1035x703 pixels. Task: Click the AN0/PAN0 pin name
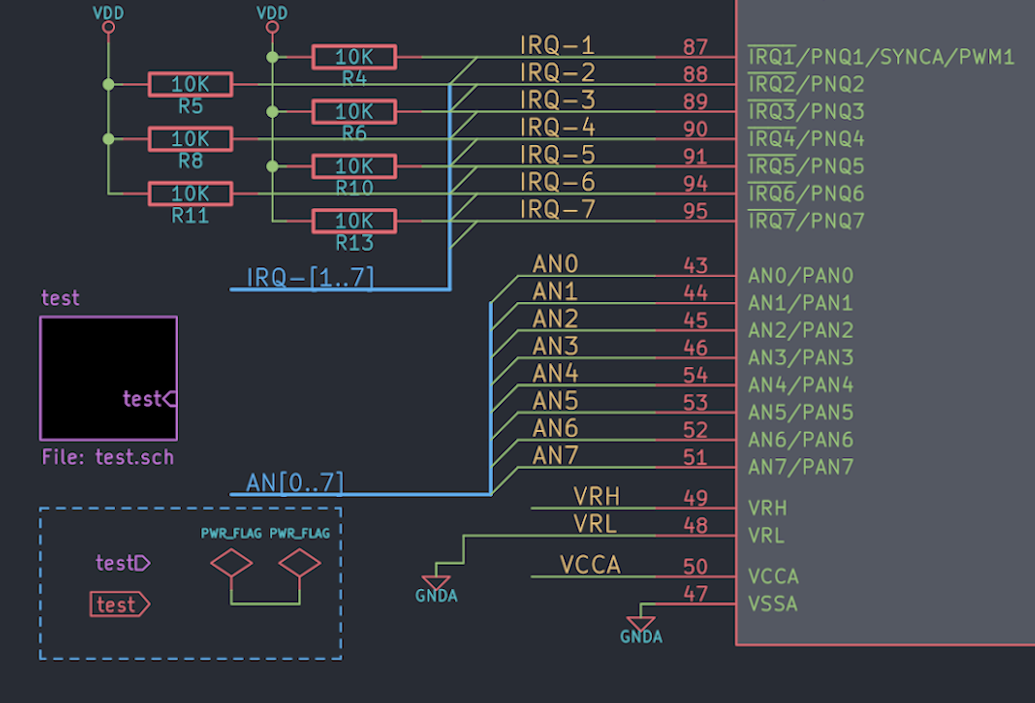coord(801,276)
